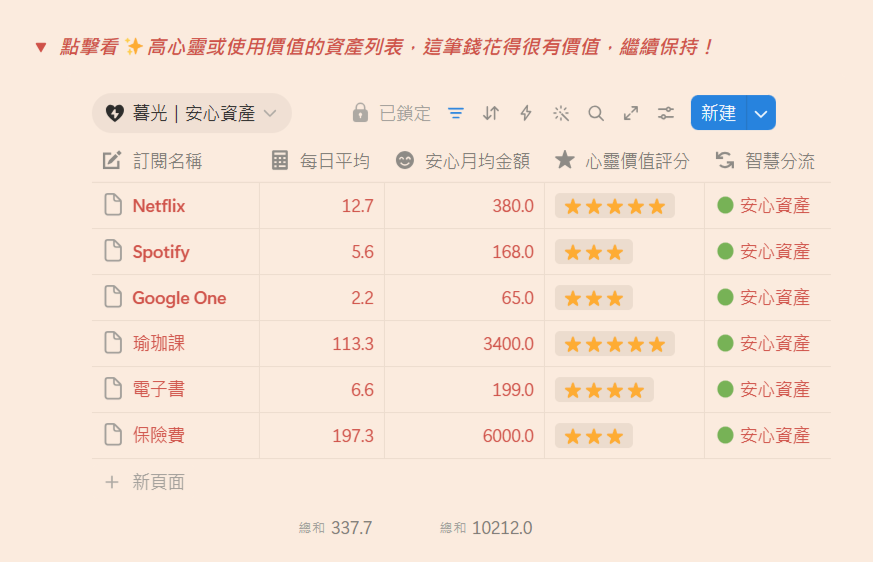Open the automations lightning icon
Screen dimensions: 873x562
tap(526, 113)
